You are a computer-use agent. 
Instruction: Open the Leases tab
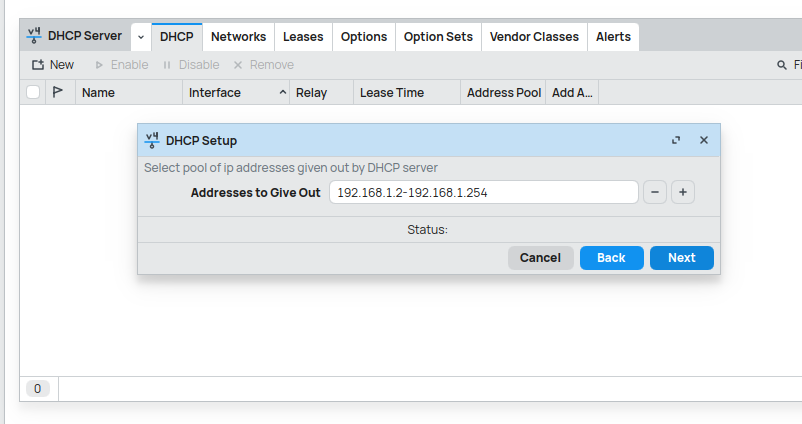point(303,37)
